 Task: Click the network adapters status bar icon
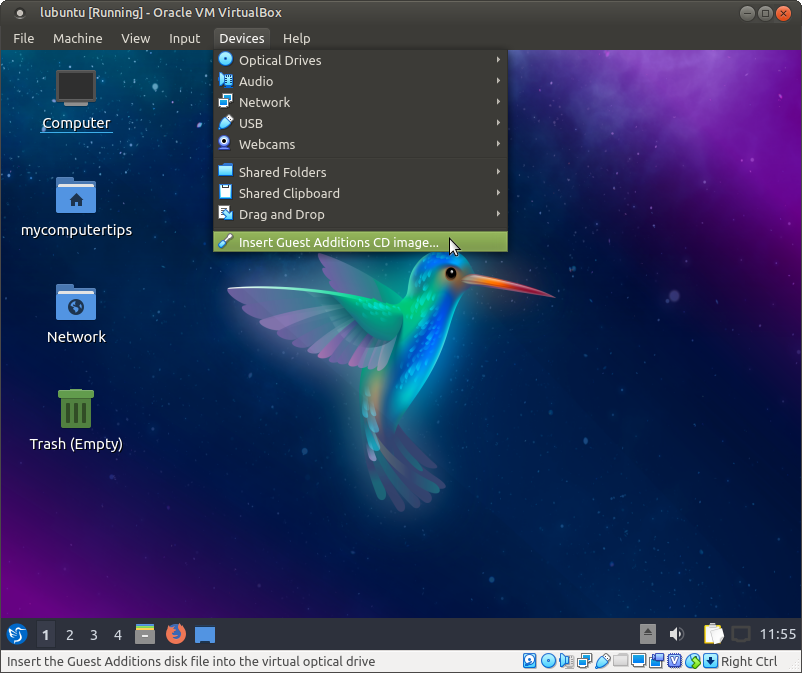584,661
